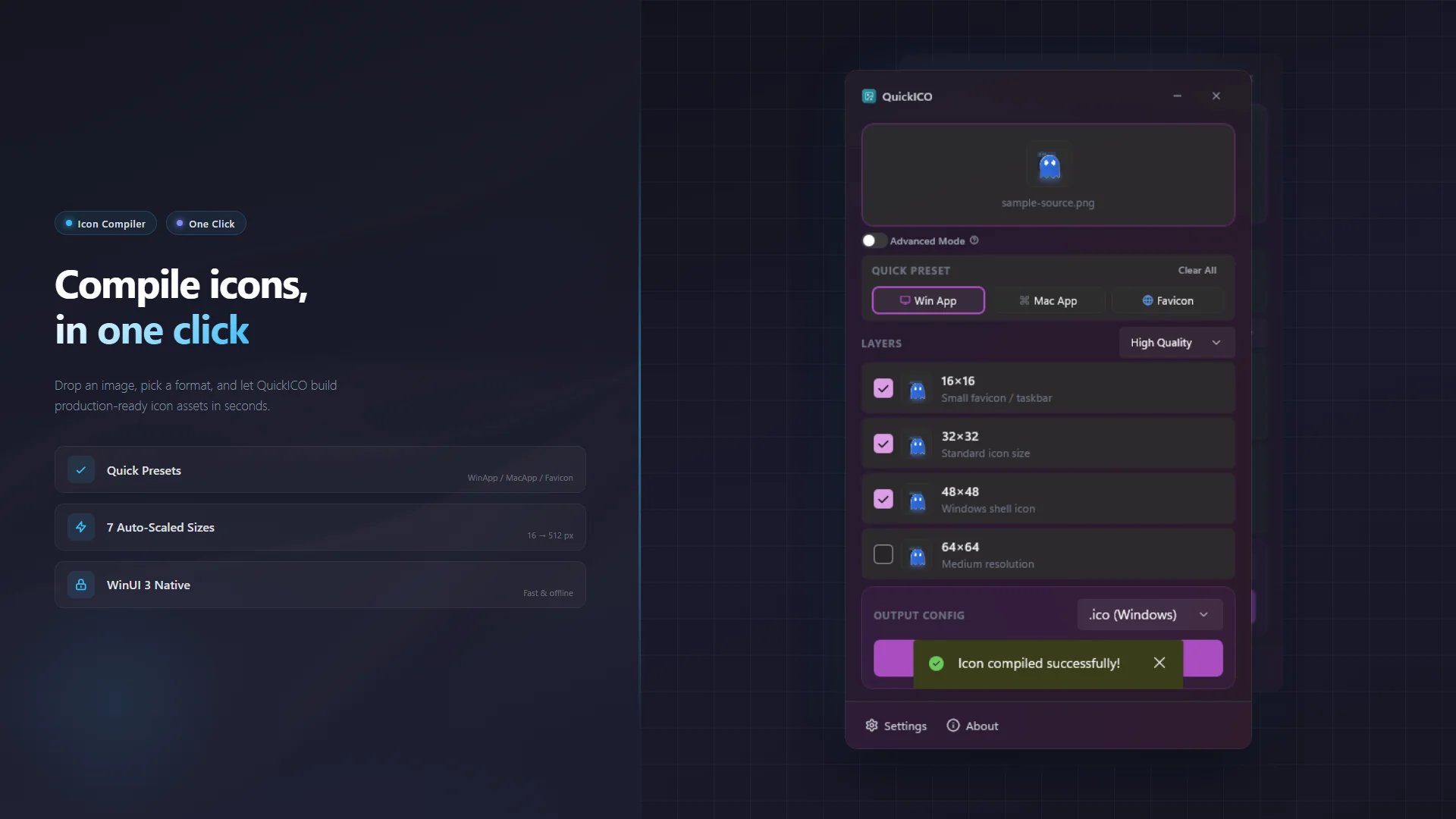
Task: Uncheck the 48×48 layer checkbox
Action: point(883,499)
